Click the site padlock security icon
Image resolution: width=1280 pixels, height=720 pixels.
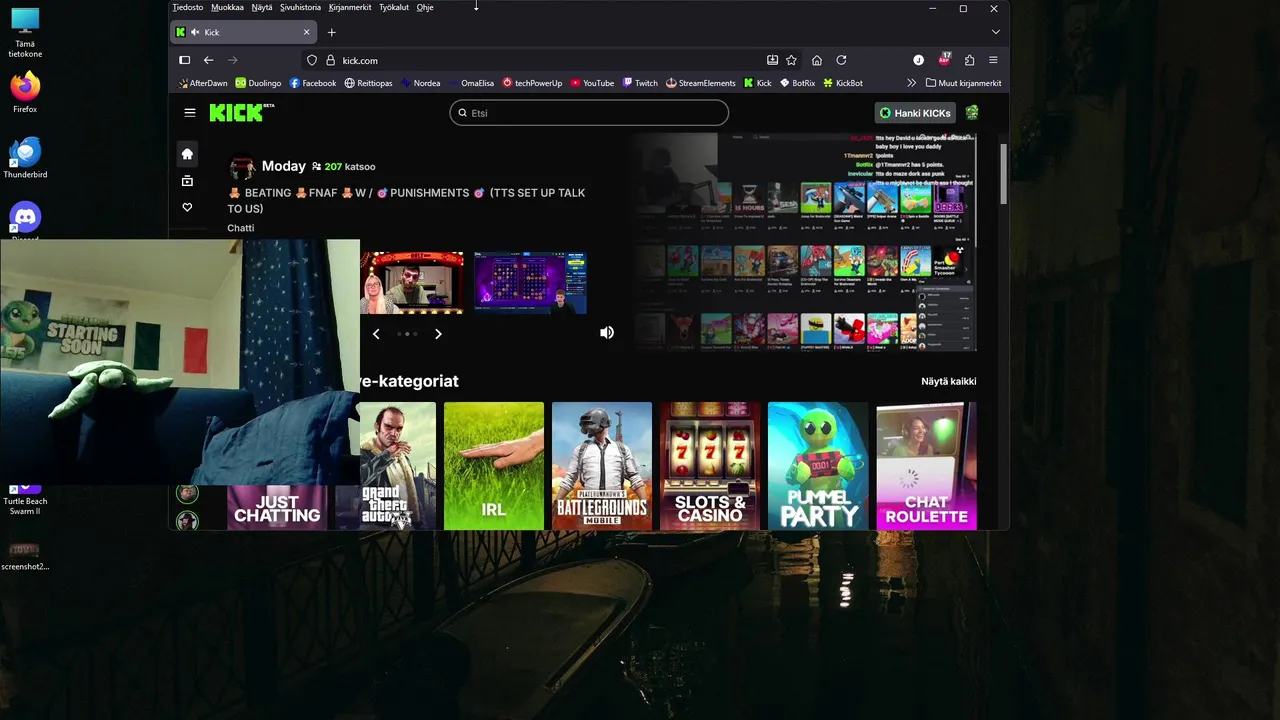331,60
